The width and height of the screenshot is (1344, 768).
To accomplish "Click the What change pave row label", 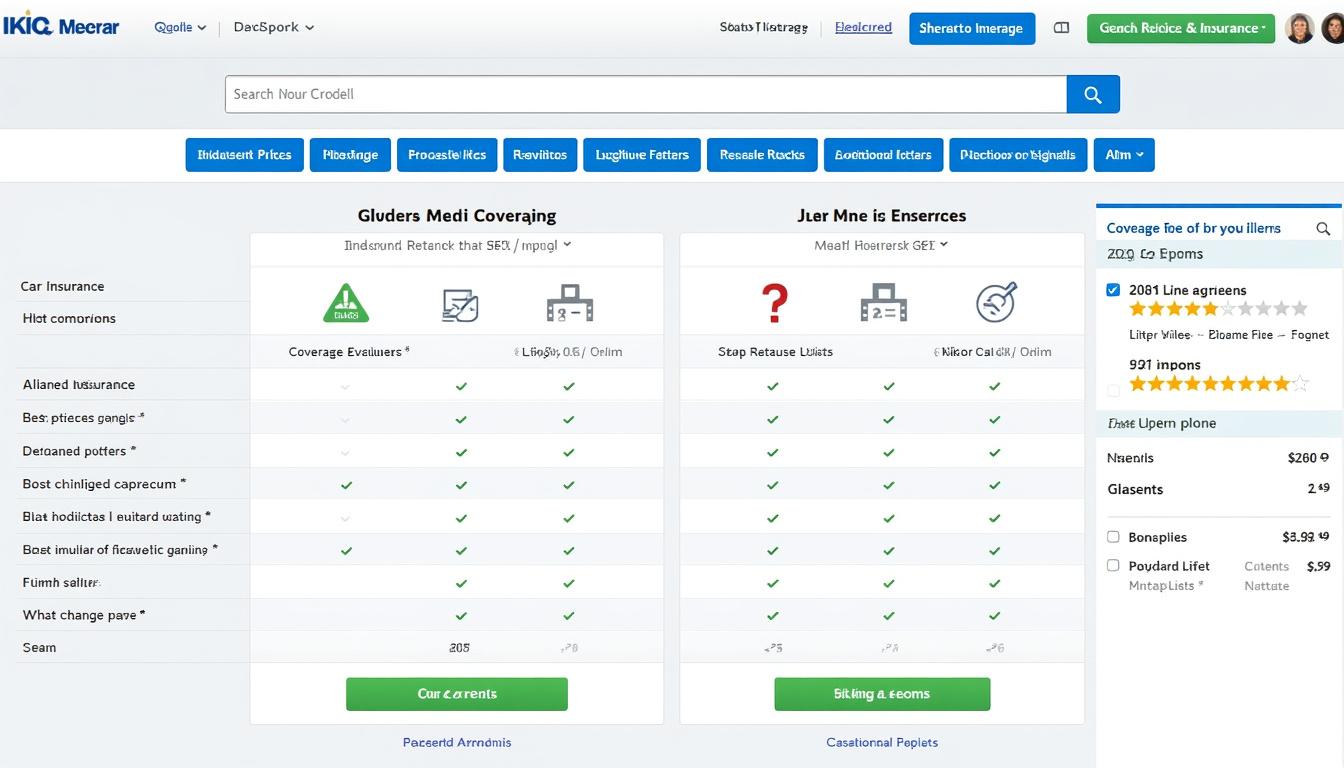I will pyautogui.click(x=84, y=615).
